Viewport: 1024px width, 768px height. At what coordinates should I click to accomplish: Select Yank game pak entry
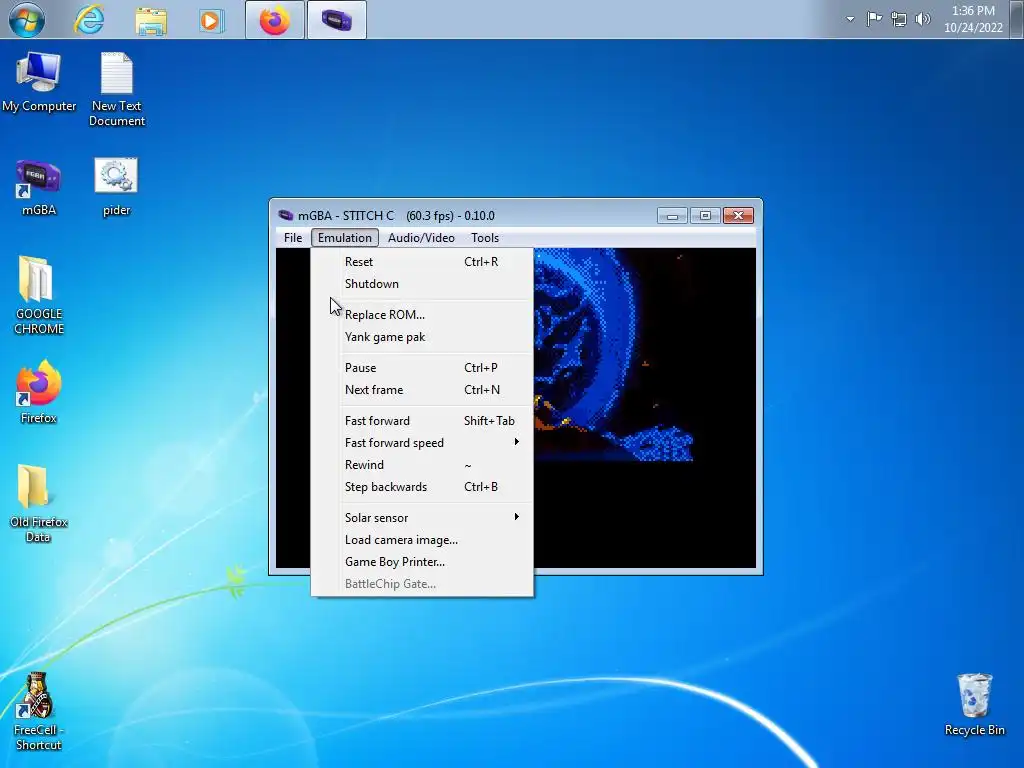[423, 337]
